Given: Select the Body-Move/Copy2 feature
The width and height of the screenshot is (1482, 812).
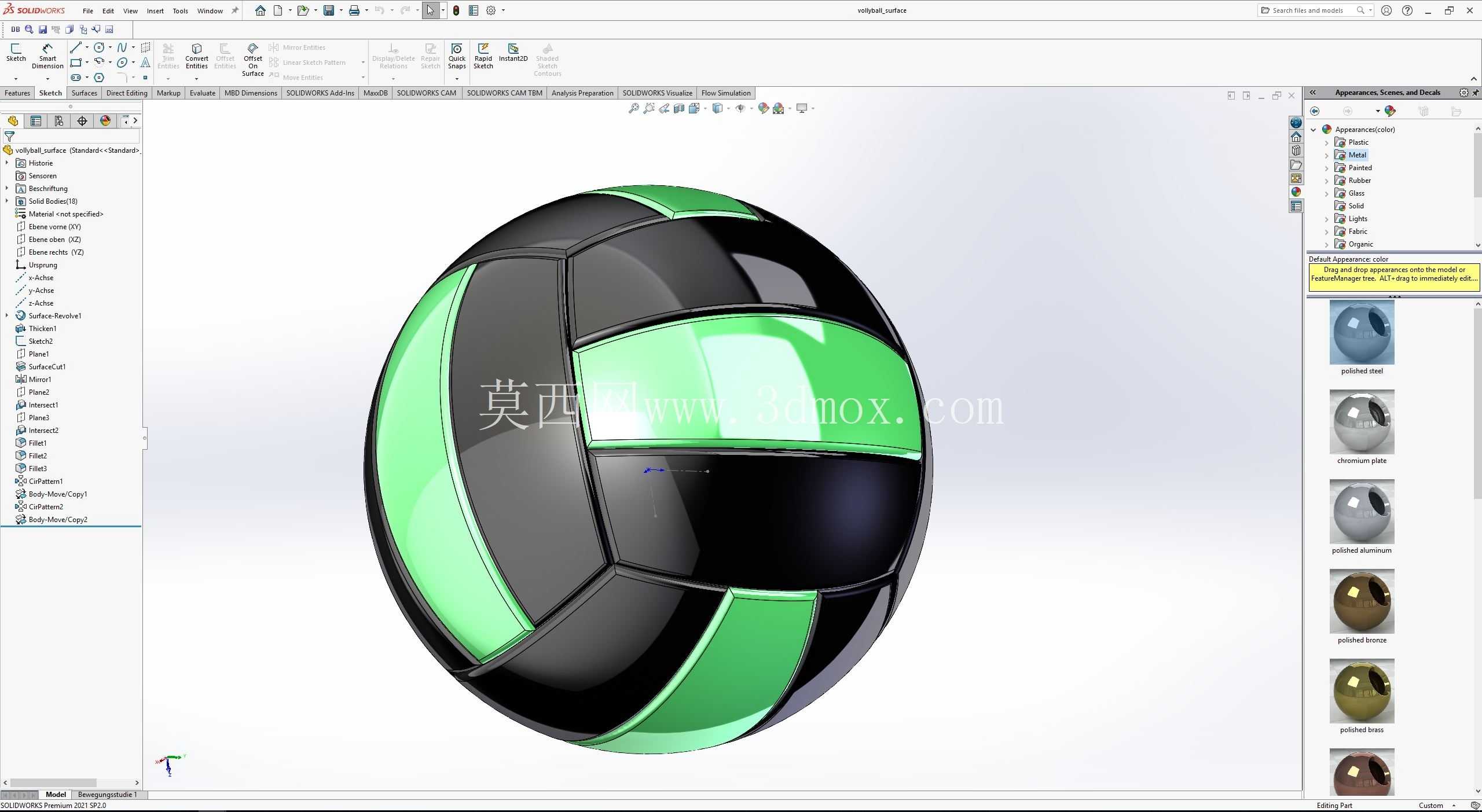Looking at the screenshot, I should pyautogui.click(x=58, y=520).
